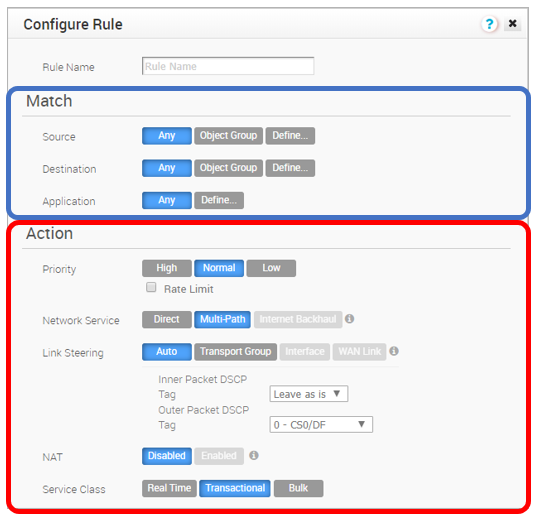This screenshot has height=521, width=539.
Task: Click the Link Steering info icon
Action: tap(394, 351)
